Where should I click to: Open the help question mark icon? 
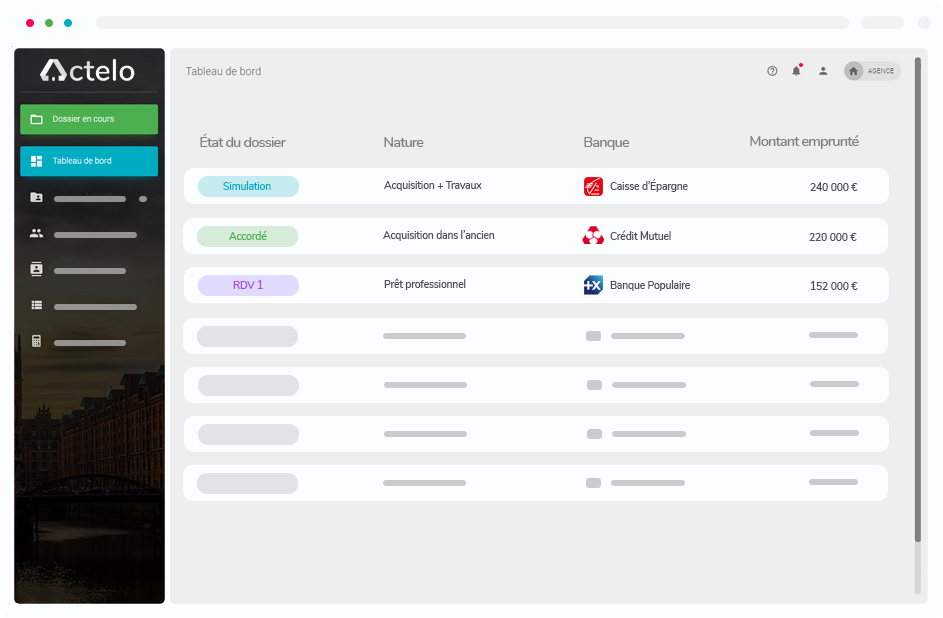click(772, 71)
